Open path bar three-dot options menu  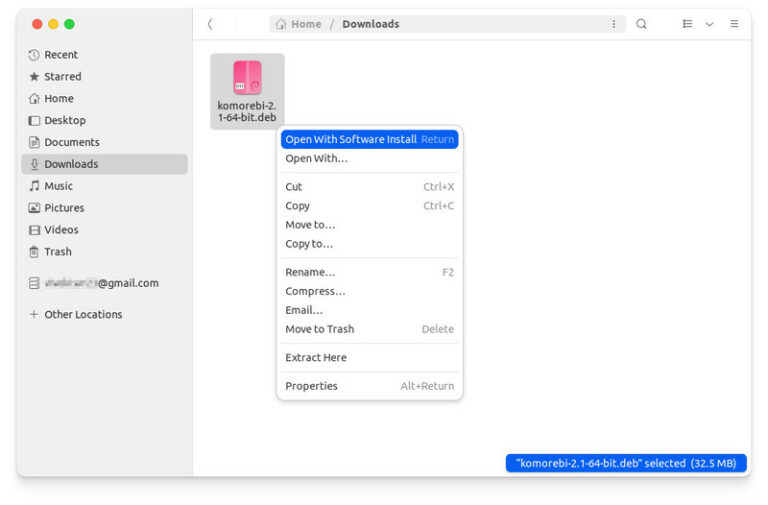pos(614,24)
